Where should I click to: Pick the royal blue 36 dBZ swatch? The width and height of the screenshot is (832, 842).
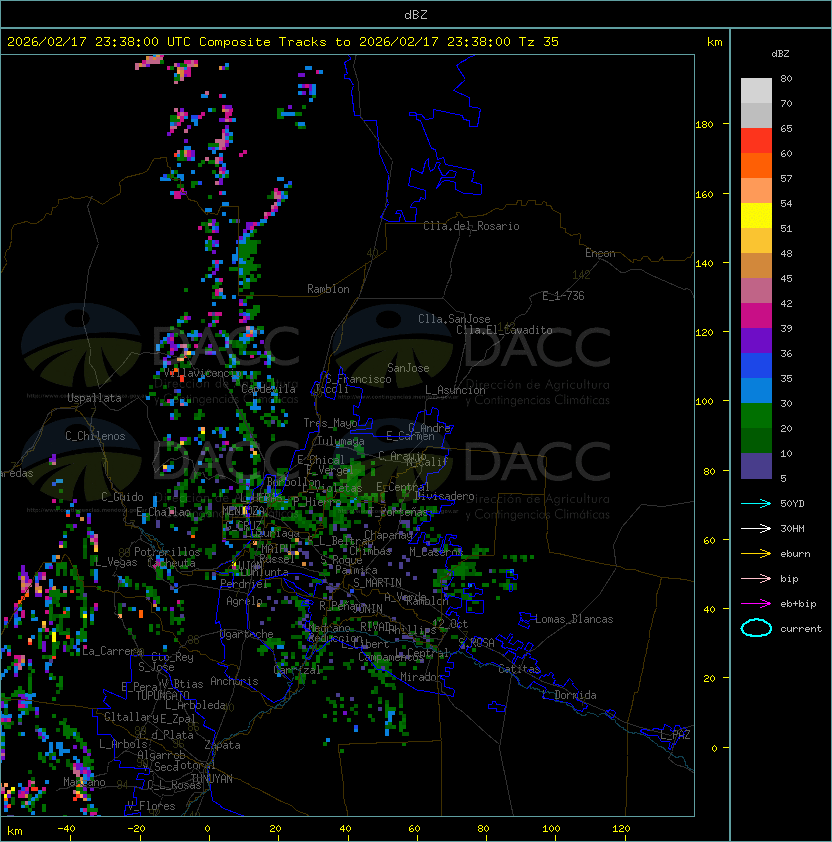point(756,366)
